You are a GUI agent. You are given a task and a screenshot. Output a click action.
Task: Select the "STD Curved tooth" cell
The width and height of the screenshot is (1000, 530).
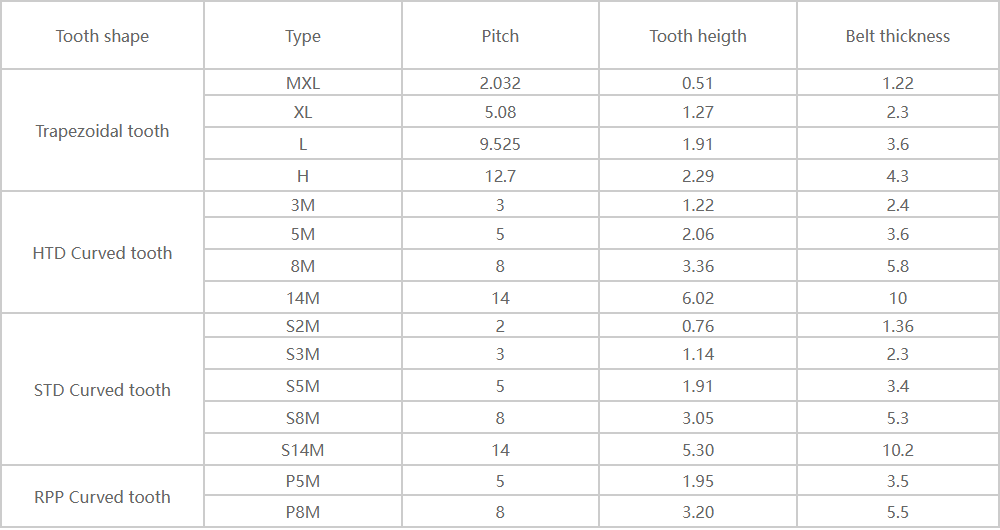(x=102, y=390)
